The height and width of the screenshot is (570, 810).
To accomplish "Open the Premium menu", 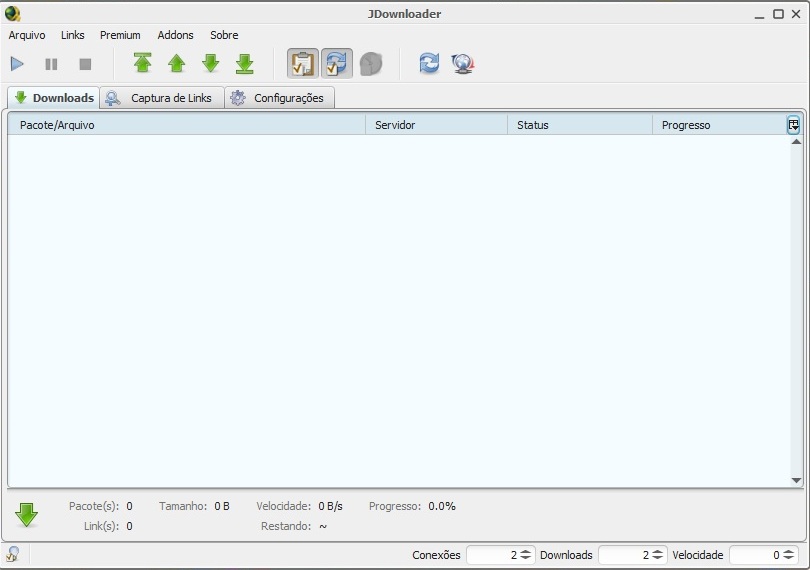I will pos(120,35).
